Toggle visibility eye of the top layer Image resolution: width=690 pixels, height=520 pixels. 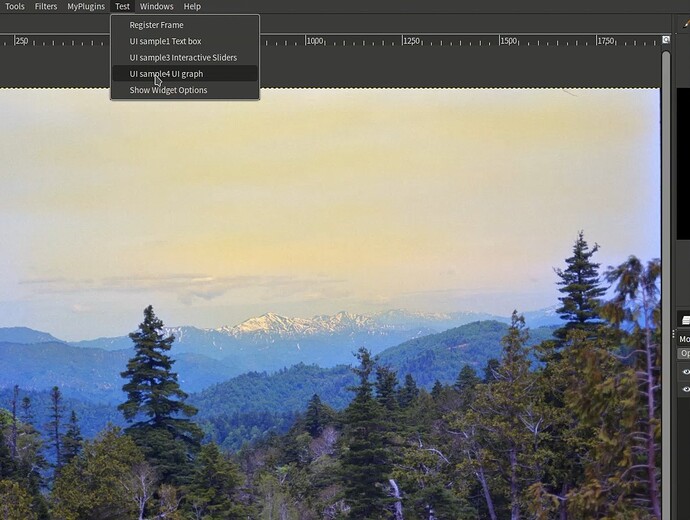click(686, 372)
